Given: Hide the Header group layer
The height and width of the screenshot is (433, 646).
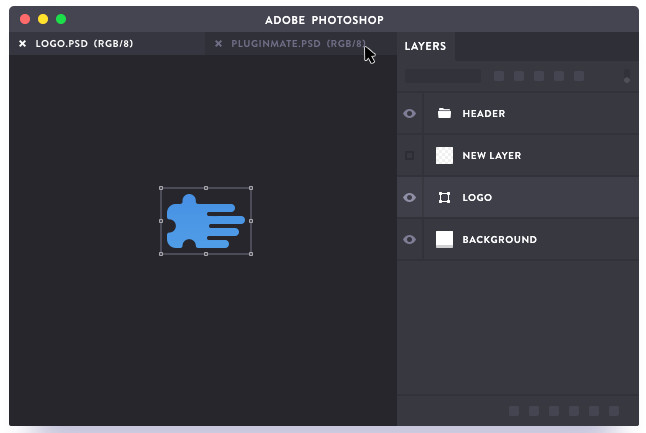Looking at the screenshot, I should click(x=409, y=113).
